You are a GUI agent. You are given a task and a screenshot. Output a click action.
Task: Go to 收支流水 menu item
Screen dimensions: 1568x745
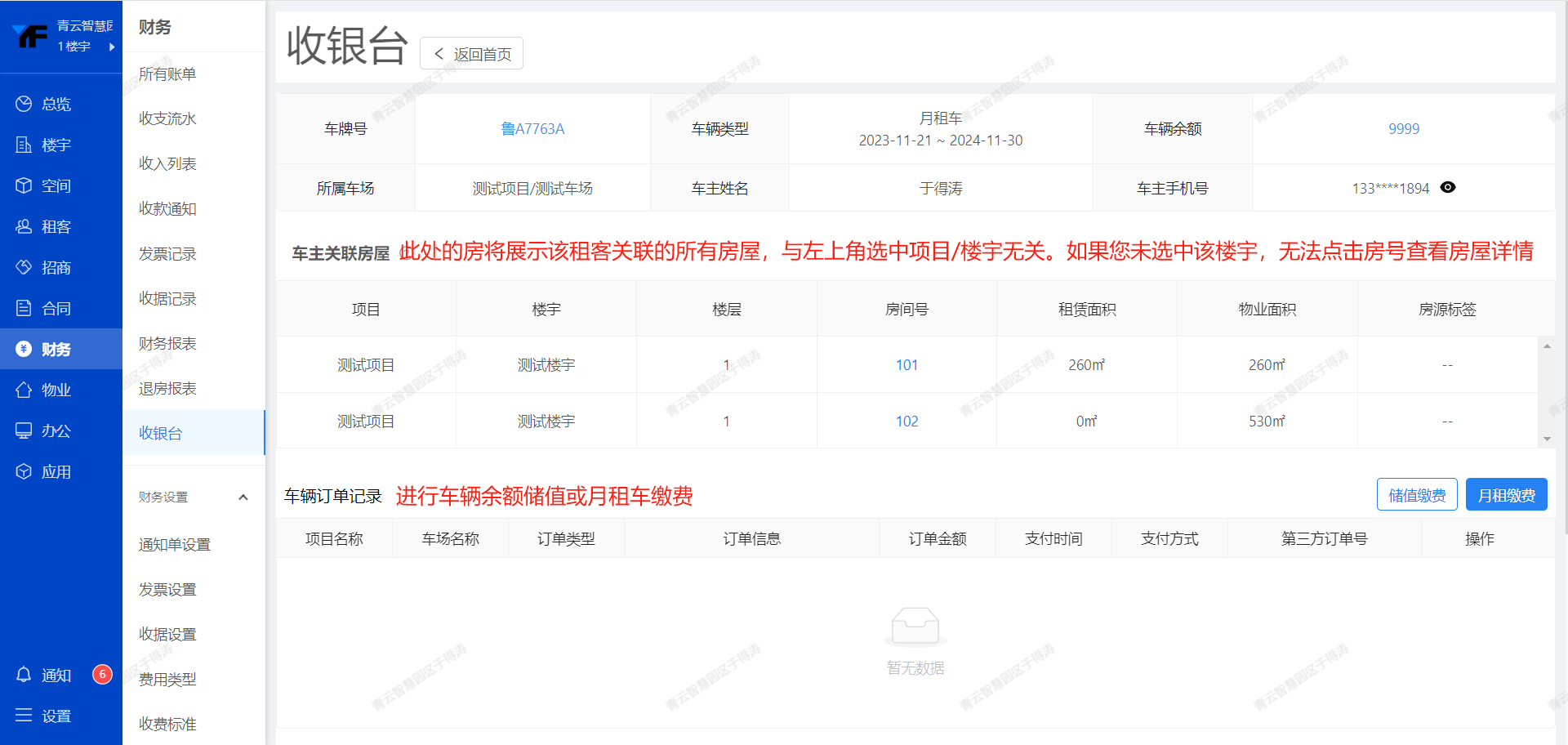(x=167, y=119)
